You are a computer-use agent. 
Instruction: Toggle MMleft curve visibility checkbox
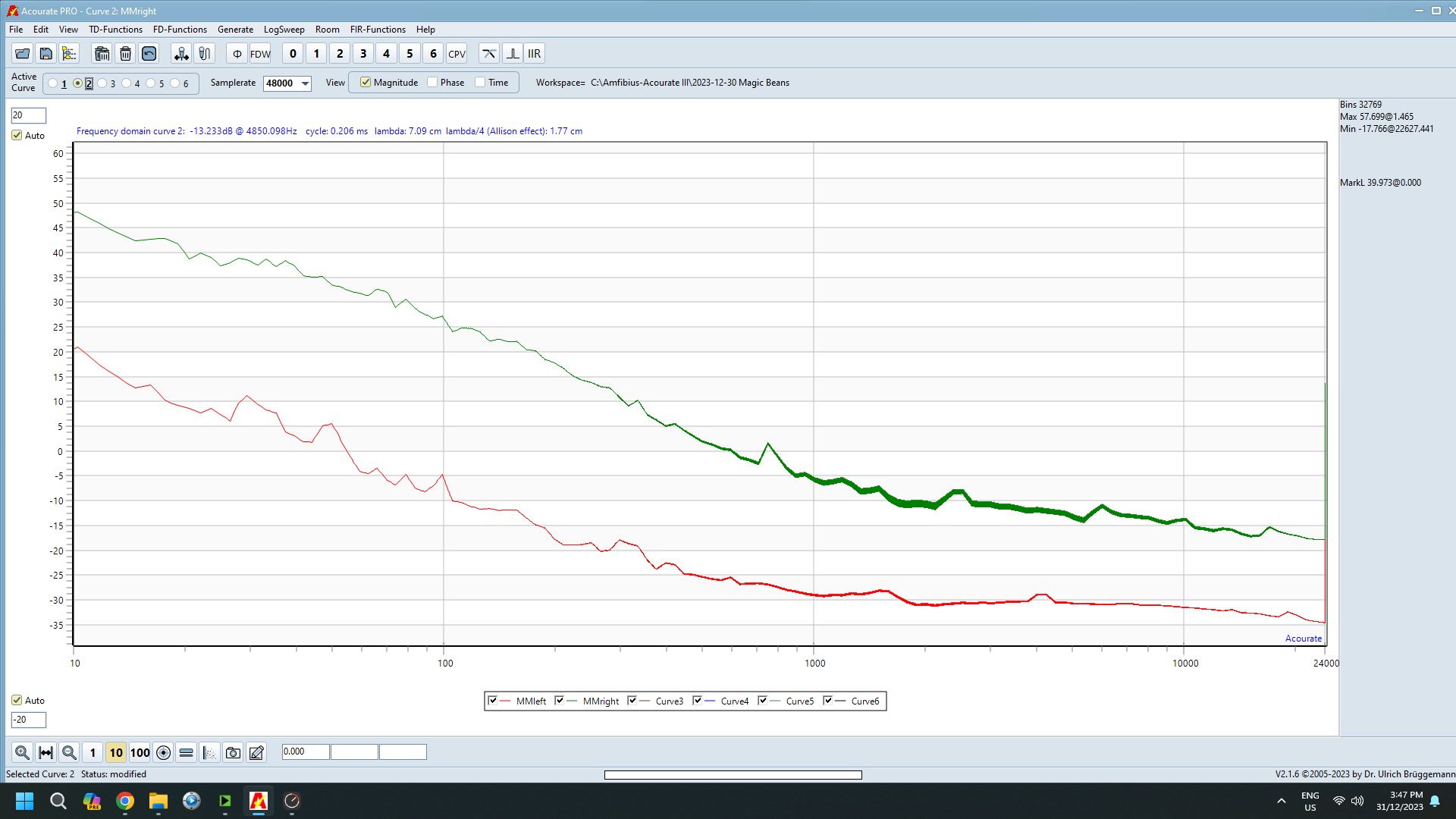click(x=493, y=701)
